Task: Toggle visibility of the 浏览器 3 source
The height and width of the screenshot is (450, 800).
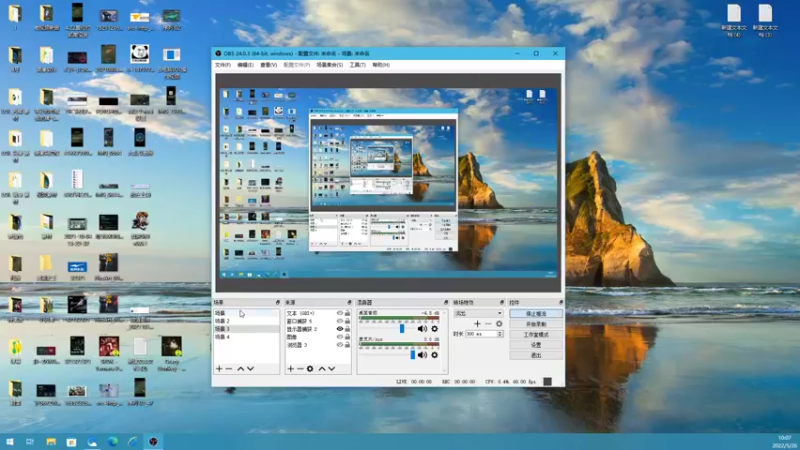Action: pos(340,345)
